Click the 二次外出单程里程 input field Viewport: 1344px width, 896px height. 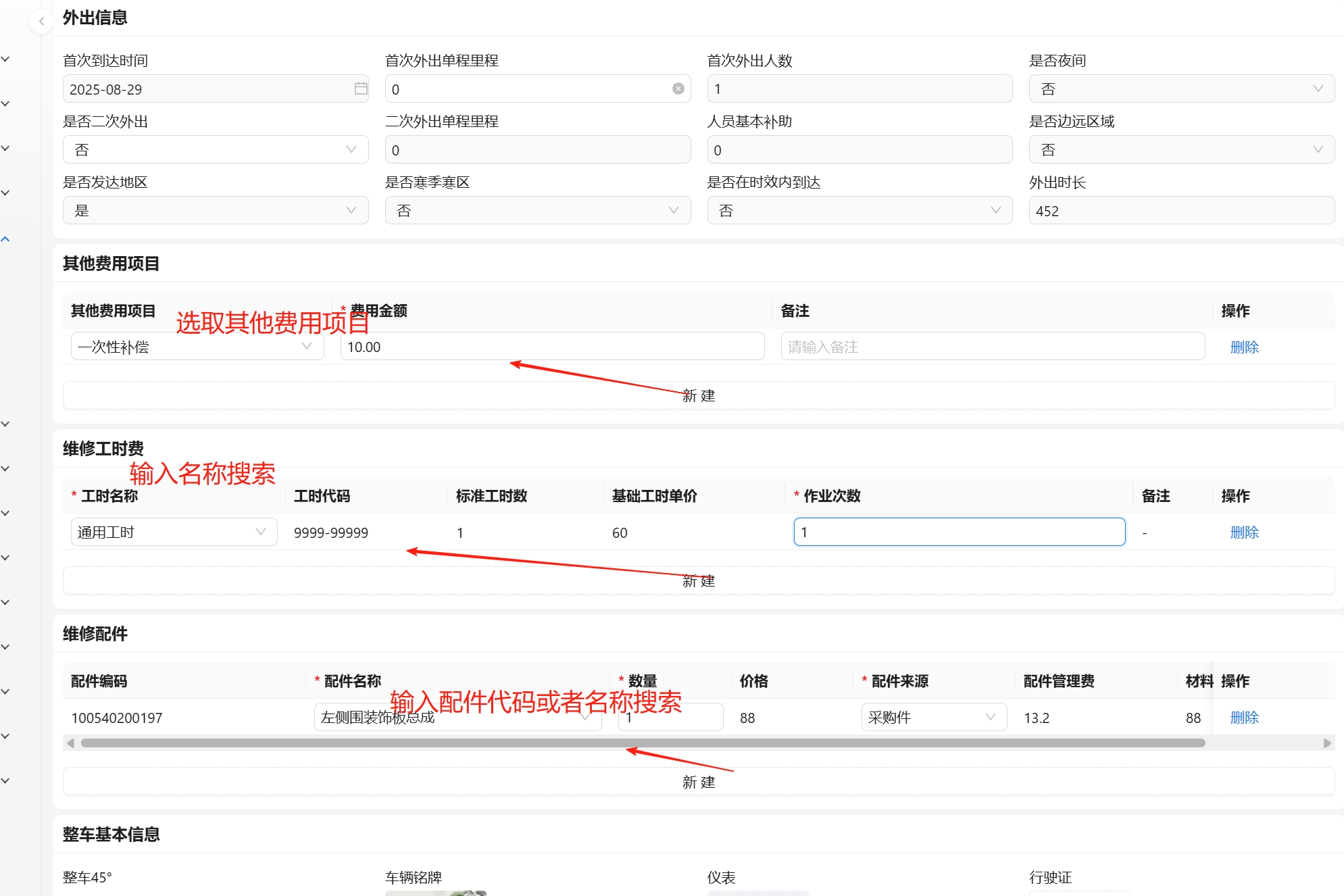pos(538,149)
